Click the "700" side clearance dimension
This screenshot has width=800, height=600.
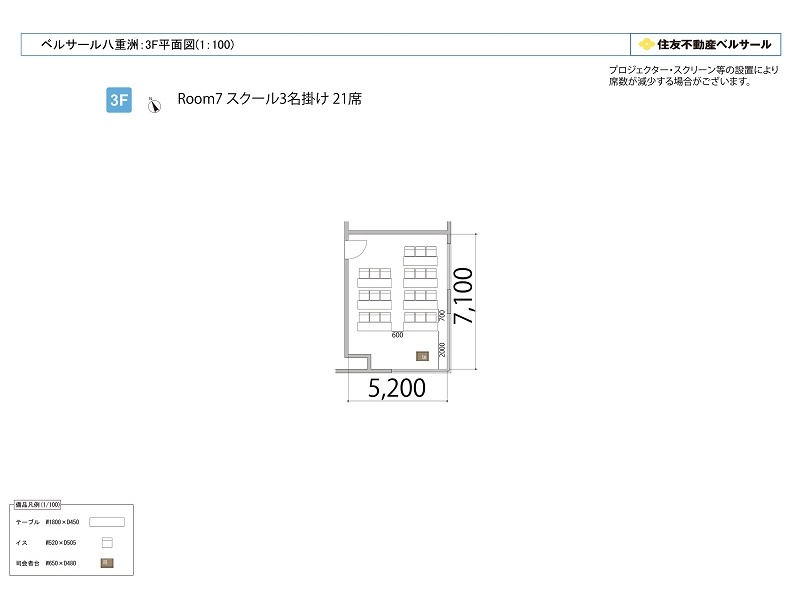tap(442, 315)
